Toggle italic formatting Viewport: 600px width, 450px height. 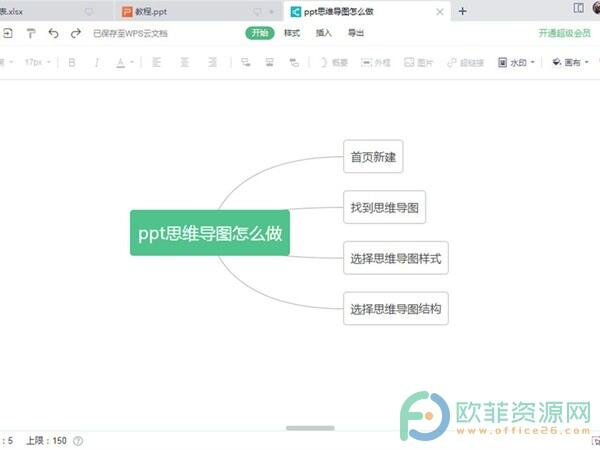[96, 62]
